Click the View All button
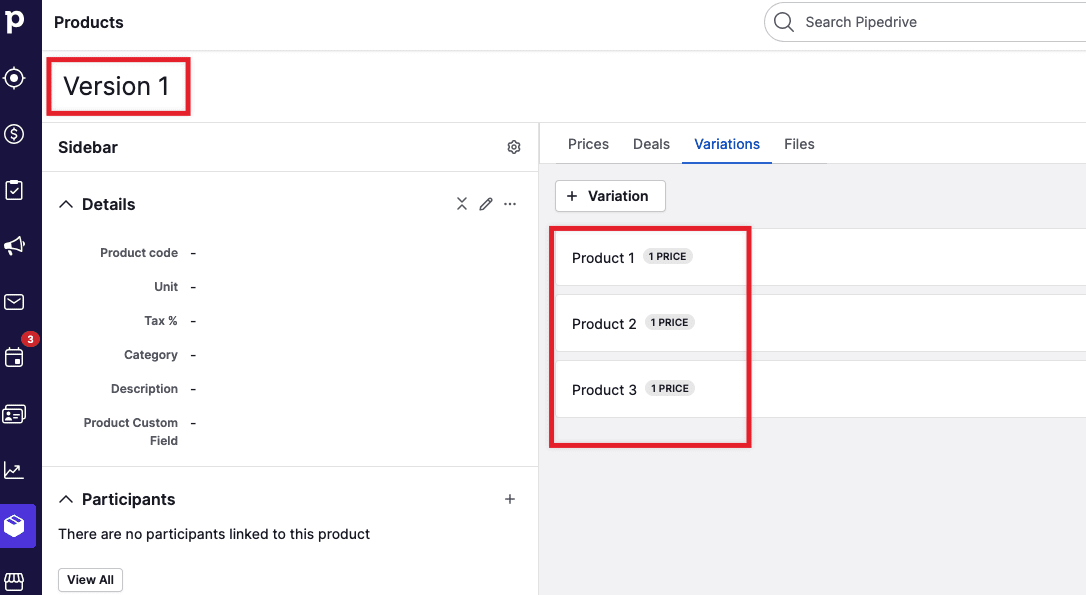This screenshot has height=595, width=1086. (x=90, y=580)
